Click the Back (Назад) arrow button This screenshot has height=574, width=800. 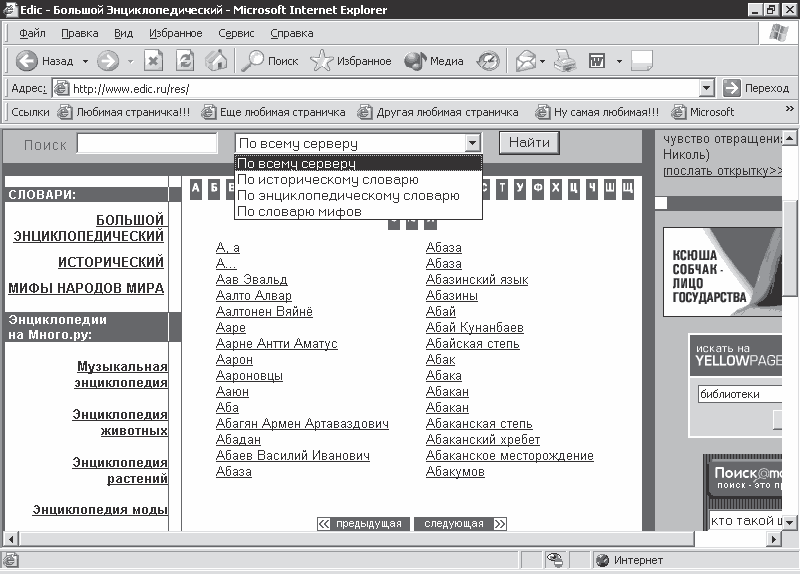pyautogui.click(x=27, y=61)
